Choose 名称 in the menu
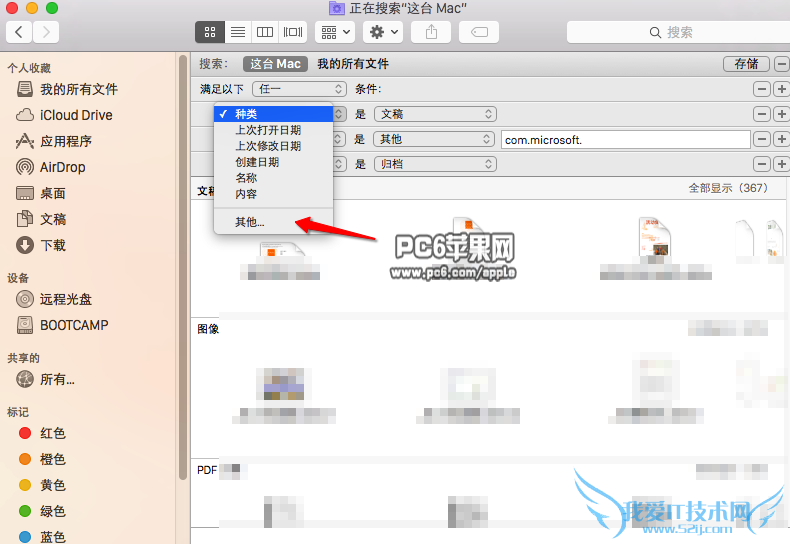 273,178
